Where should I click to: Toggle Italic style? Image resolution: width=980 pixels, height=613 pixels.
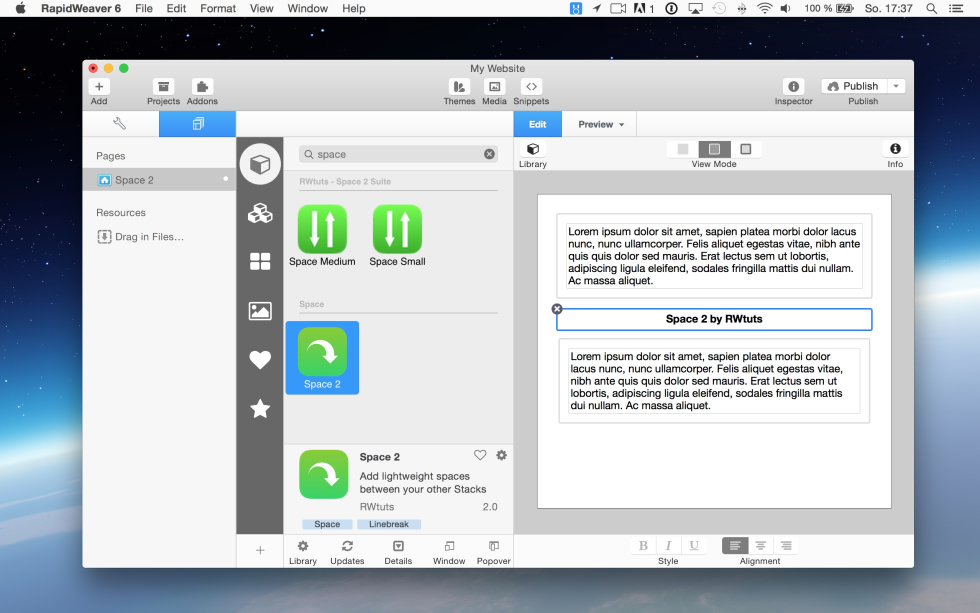tap(668, 546)
